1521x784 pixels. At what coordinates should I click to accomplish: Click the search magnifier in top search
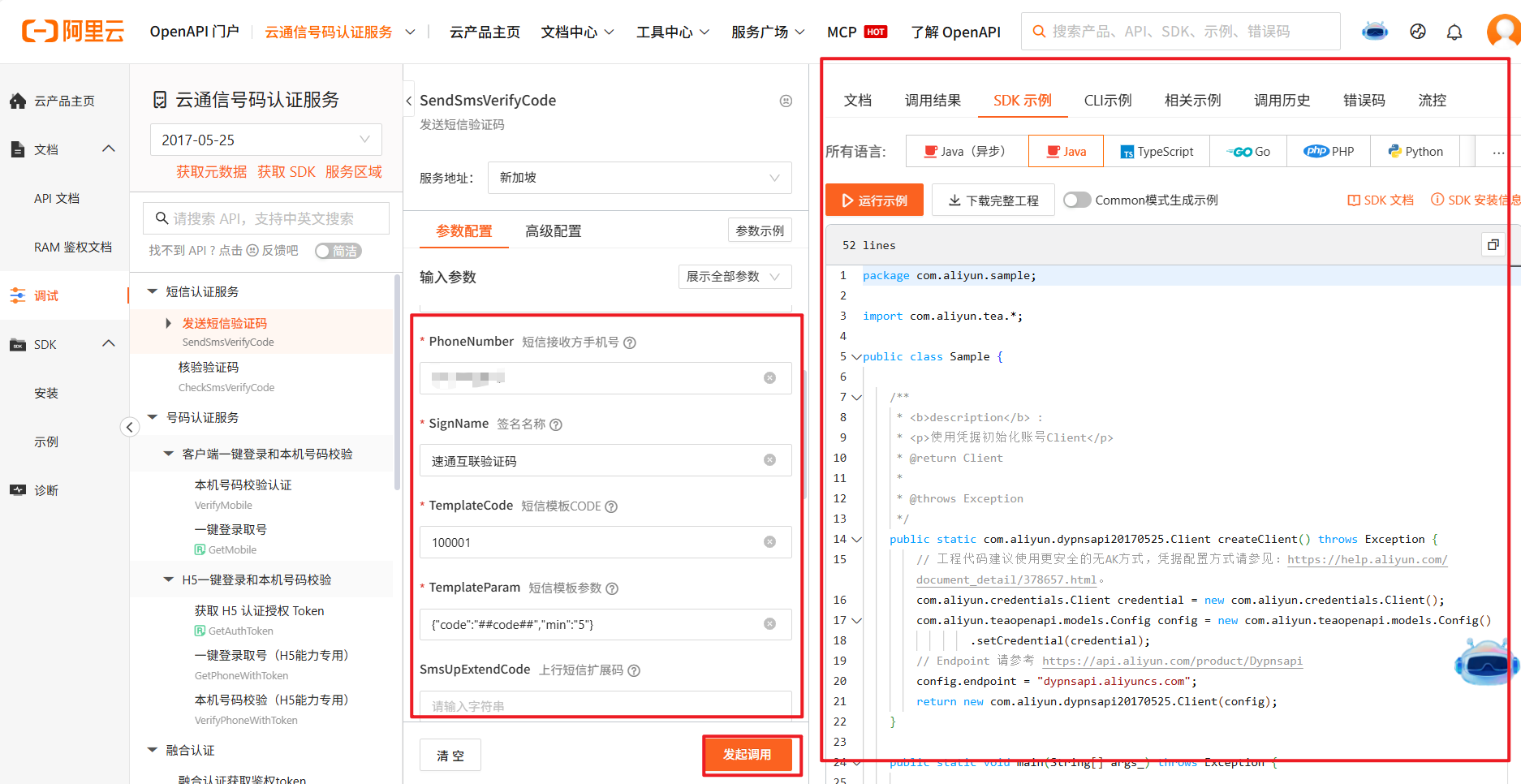click(1038, 32)
